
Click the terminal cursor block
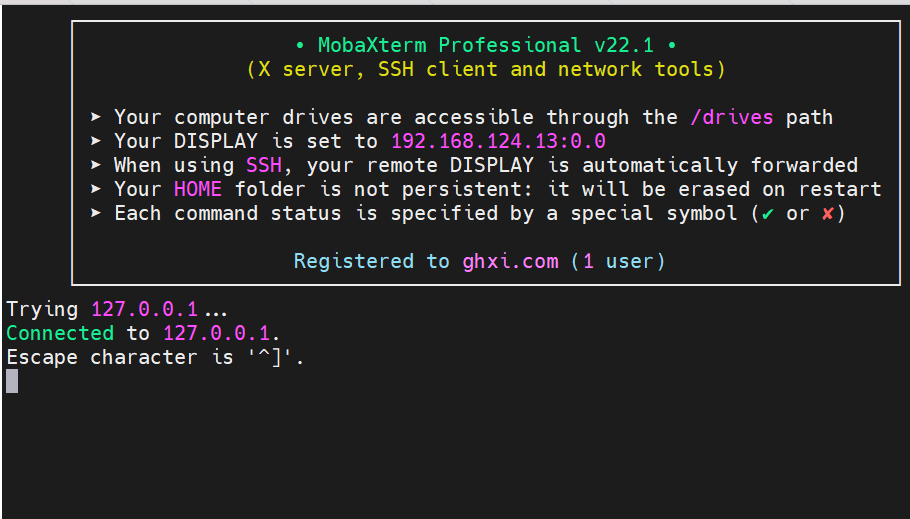click(x=12, y=381)
